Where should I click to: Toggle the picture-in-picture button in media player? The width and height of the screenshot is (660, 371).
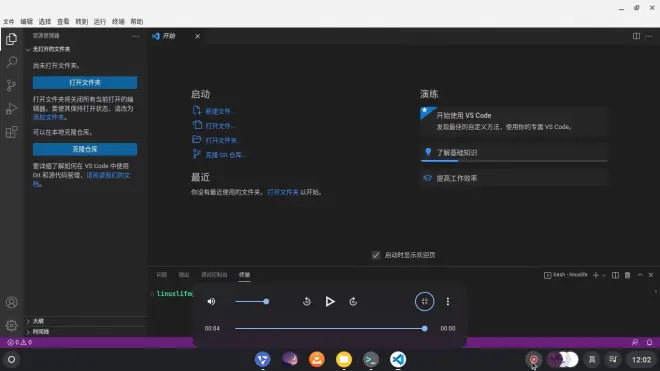pyautogui.click(x=424, y=302)
